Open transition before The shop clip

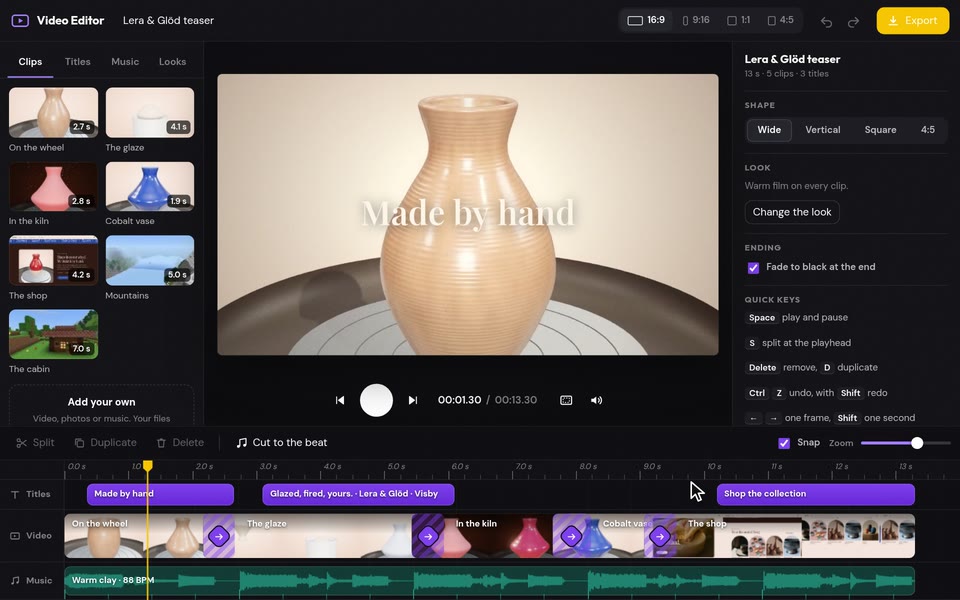pyautogui.click(x=660, y=536)
